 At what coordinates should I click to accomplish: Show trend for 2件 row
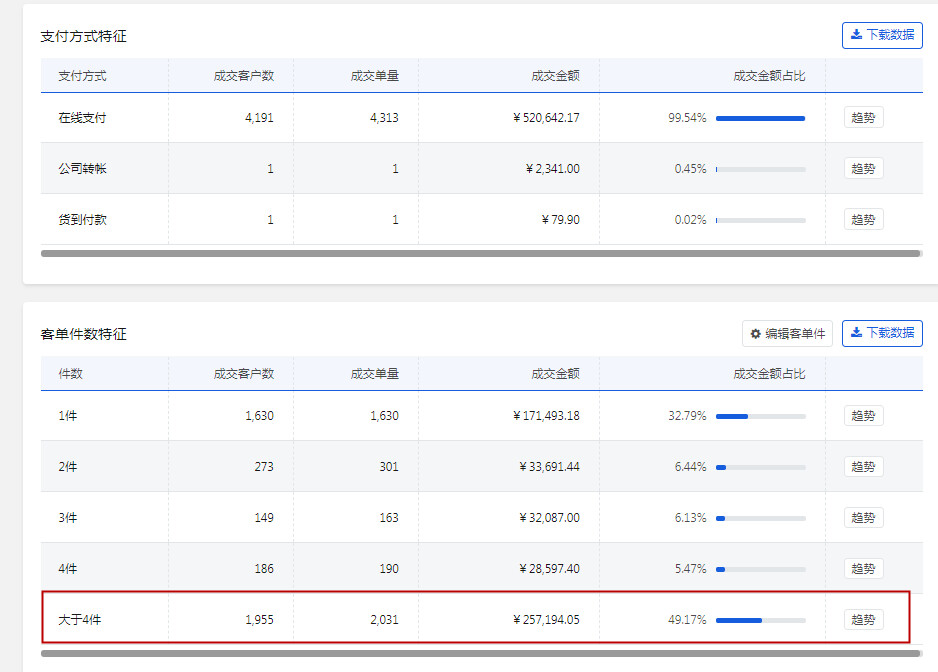[x=863, y=466]
